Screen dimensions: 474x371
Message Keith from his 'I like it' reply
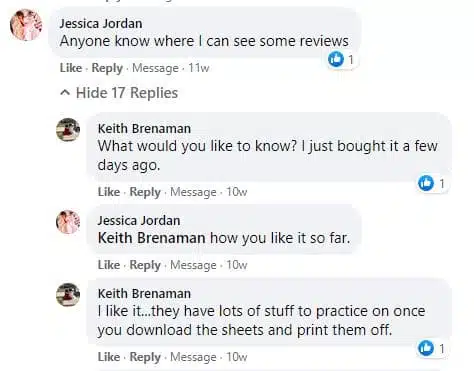pyautogui.click(x=193, y=357)
